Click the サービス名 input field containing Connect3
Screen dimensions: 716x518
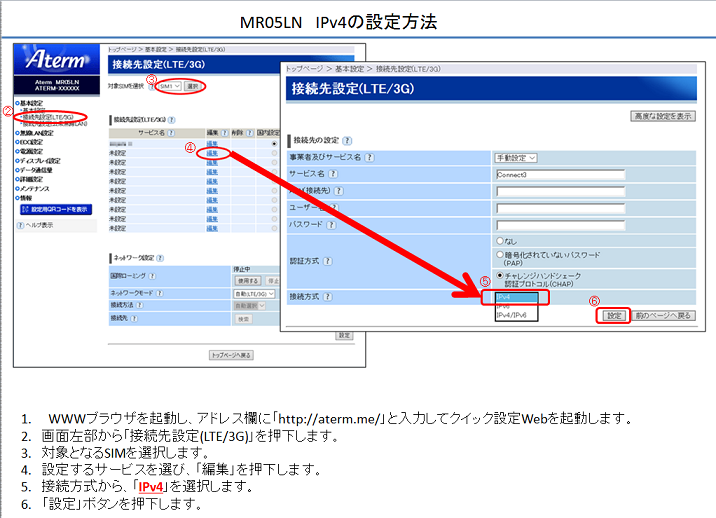point(560,174)
